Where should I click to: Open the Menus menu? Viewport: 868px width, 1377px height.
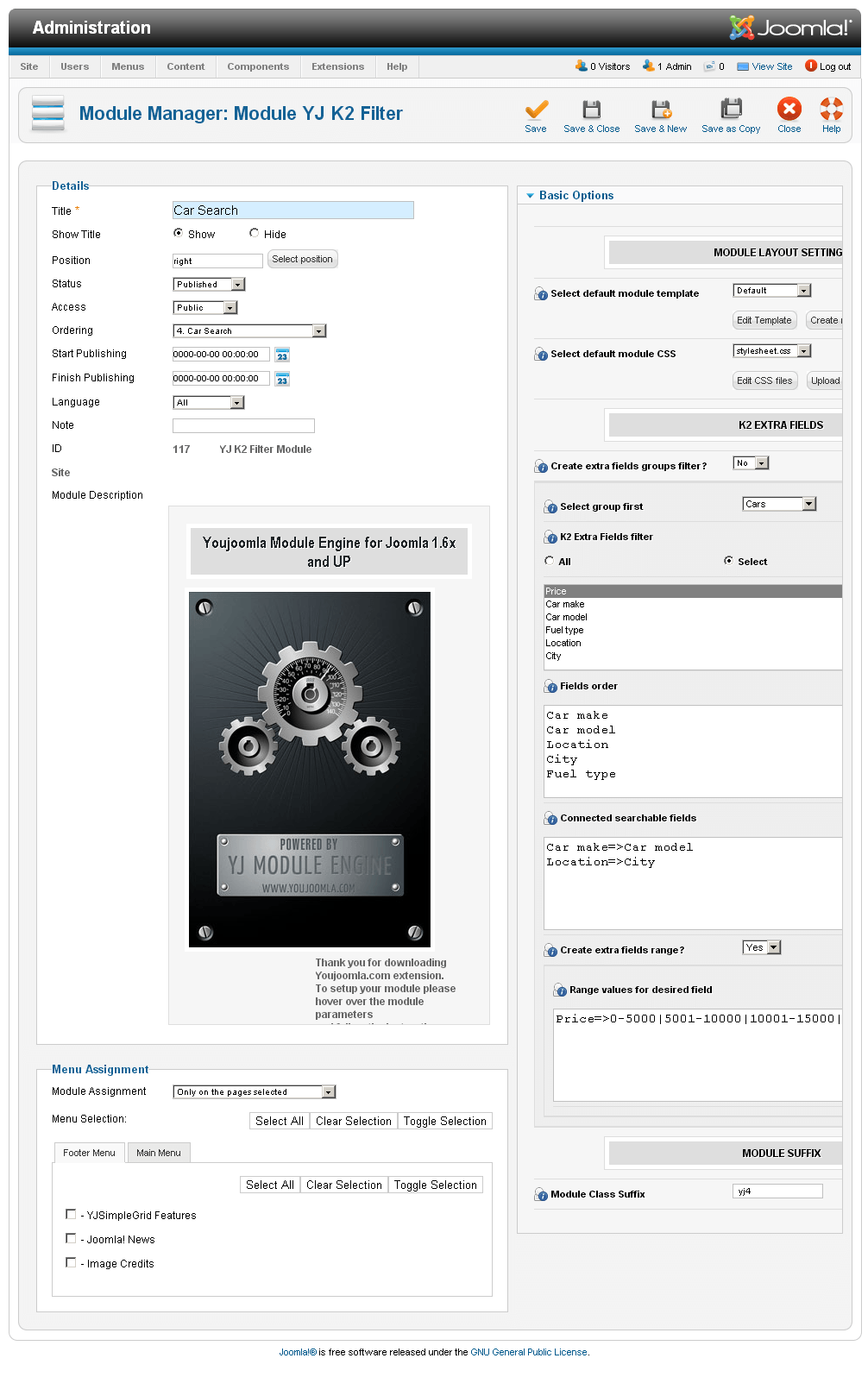pos(128,66)
